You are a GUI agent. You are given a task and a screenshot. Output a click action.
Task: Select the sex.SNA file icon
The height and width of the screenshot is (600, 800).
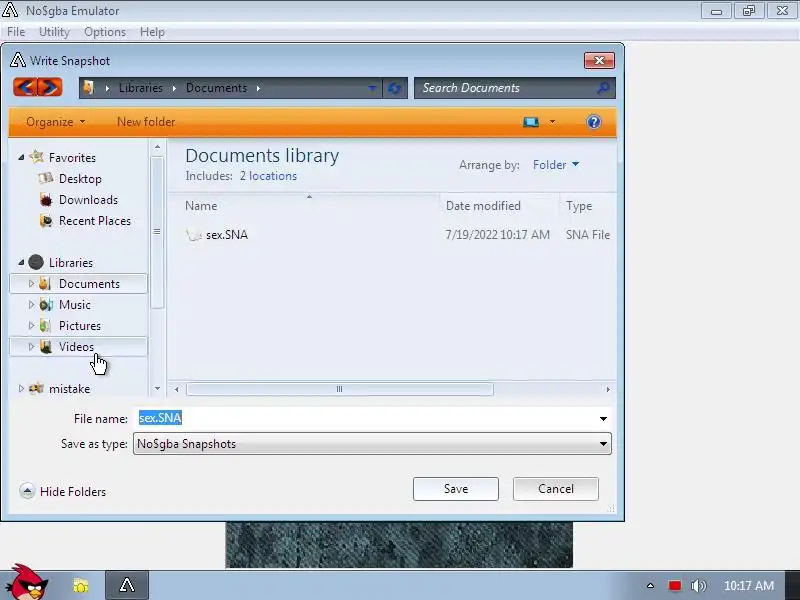(194, 235)
